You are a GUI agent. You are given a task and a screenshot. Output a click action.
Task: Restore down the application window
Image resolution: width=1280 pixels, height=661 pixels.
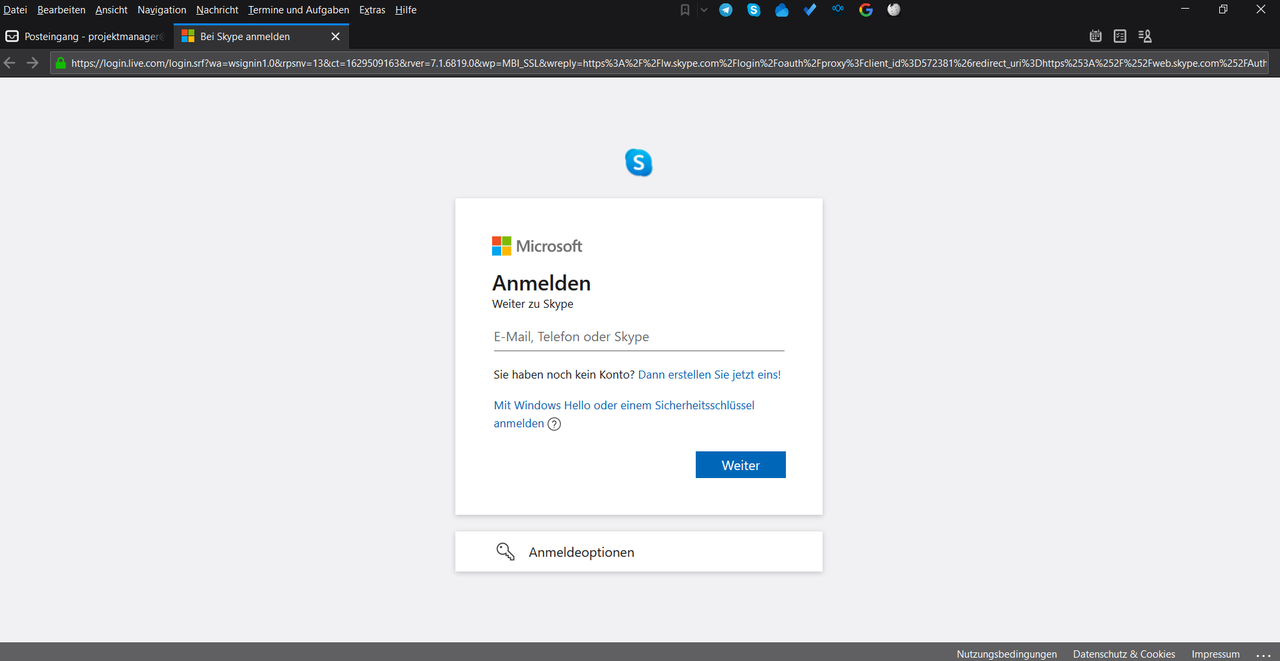coord(1223,9)
